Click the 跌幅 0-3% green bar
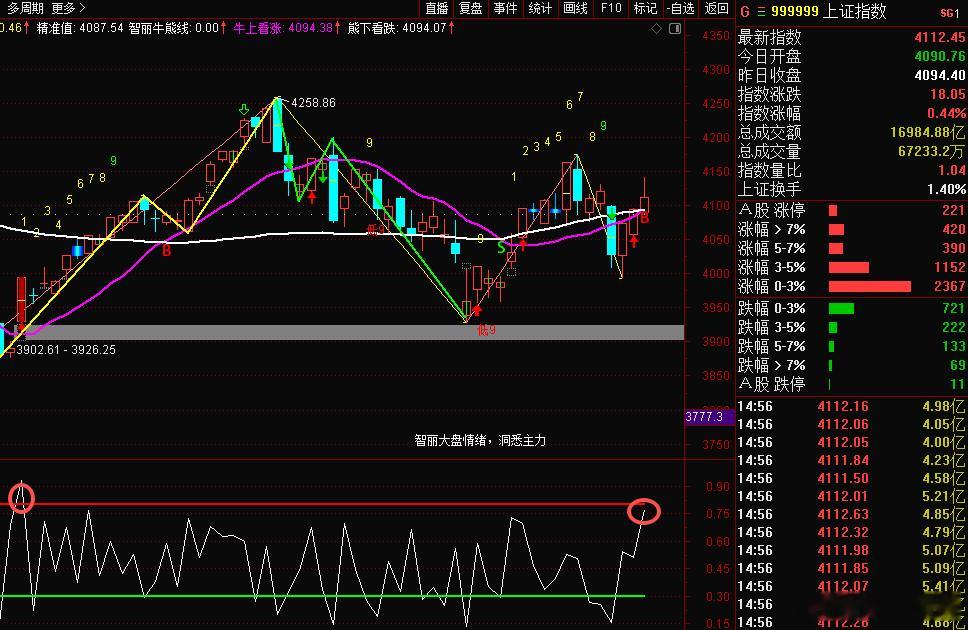The width and height of the screenshot is (968, 630). click(x=841, y=308)
